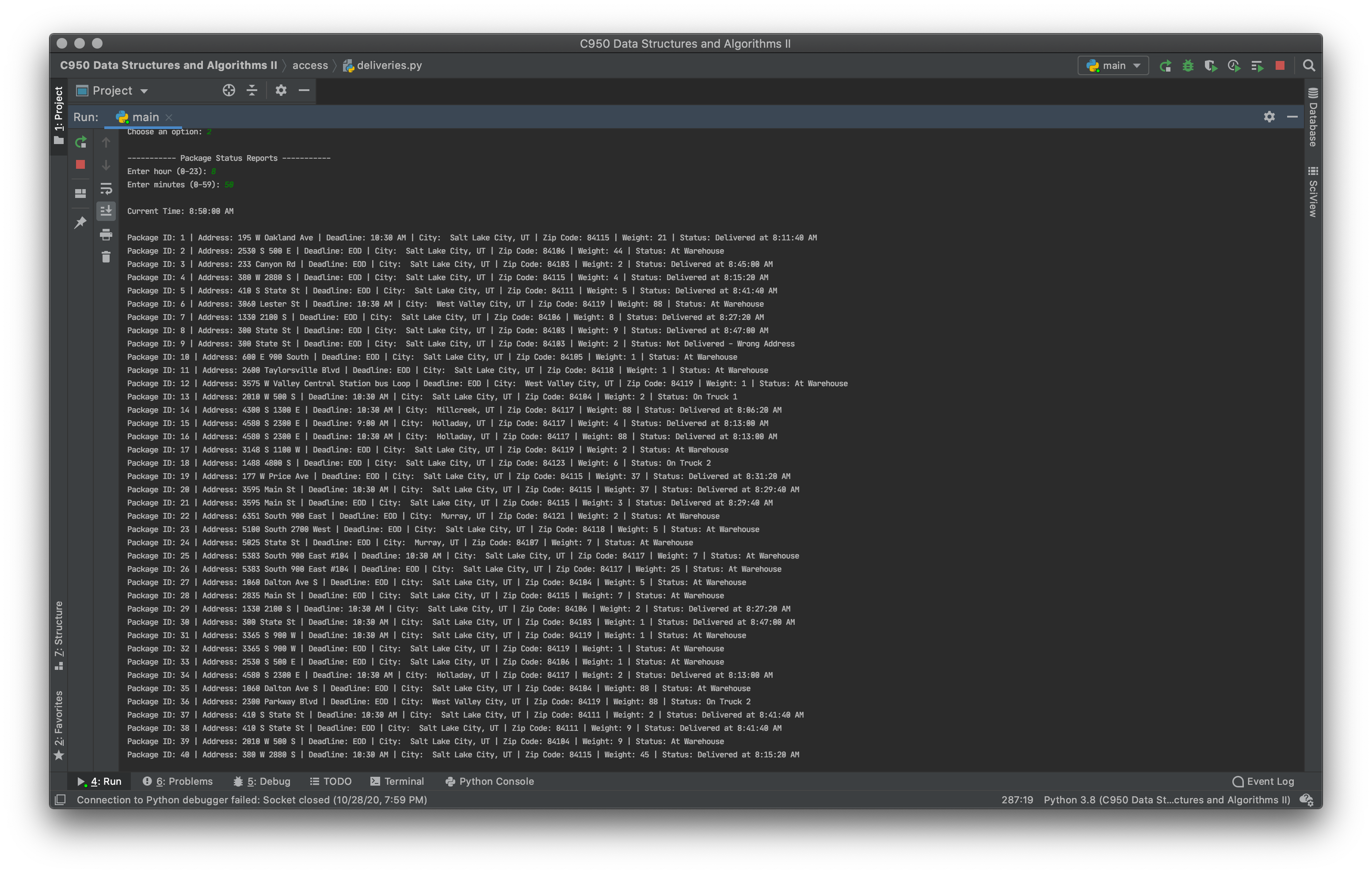Screen dimensions: 1372x874
Task: Open Search Everywhere magnifier icon
Action: click(x=1309, y=65)
